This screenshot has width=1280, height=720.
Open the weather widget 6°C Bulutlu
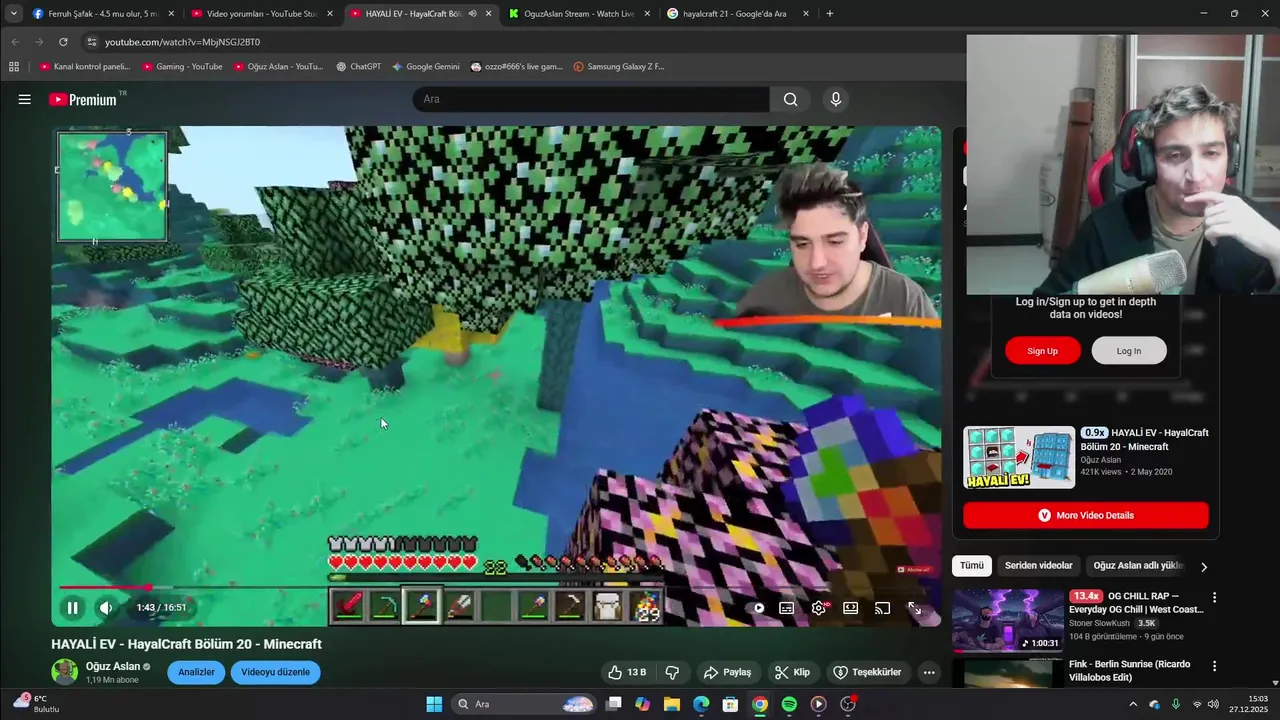[35, 703]
